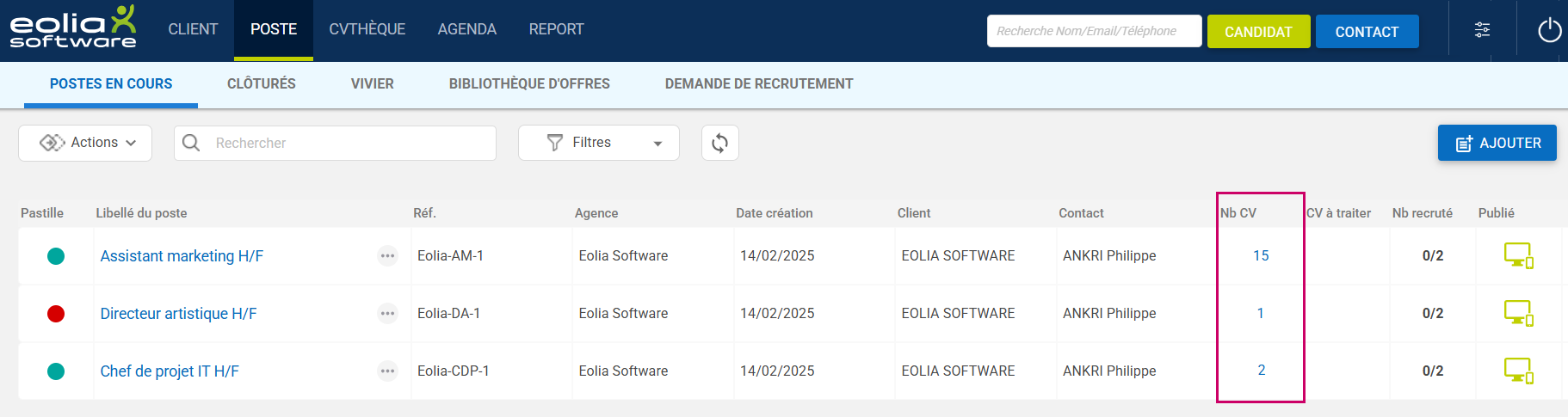The image size is (1568, 417).
Task: Expand the Actions dropdown
Action: tap(86, 143)
